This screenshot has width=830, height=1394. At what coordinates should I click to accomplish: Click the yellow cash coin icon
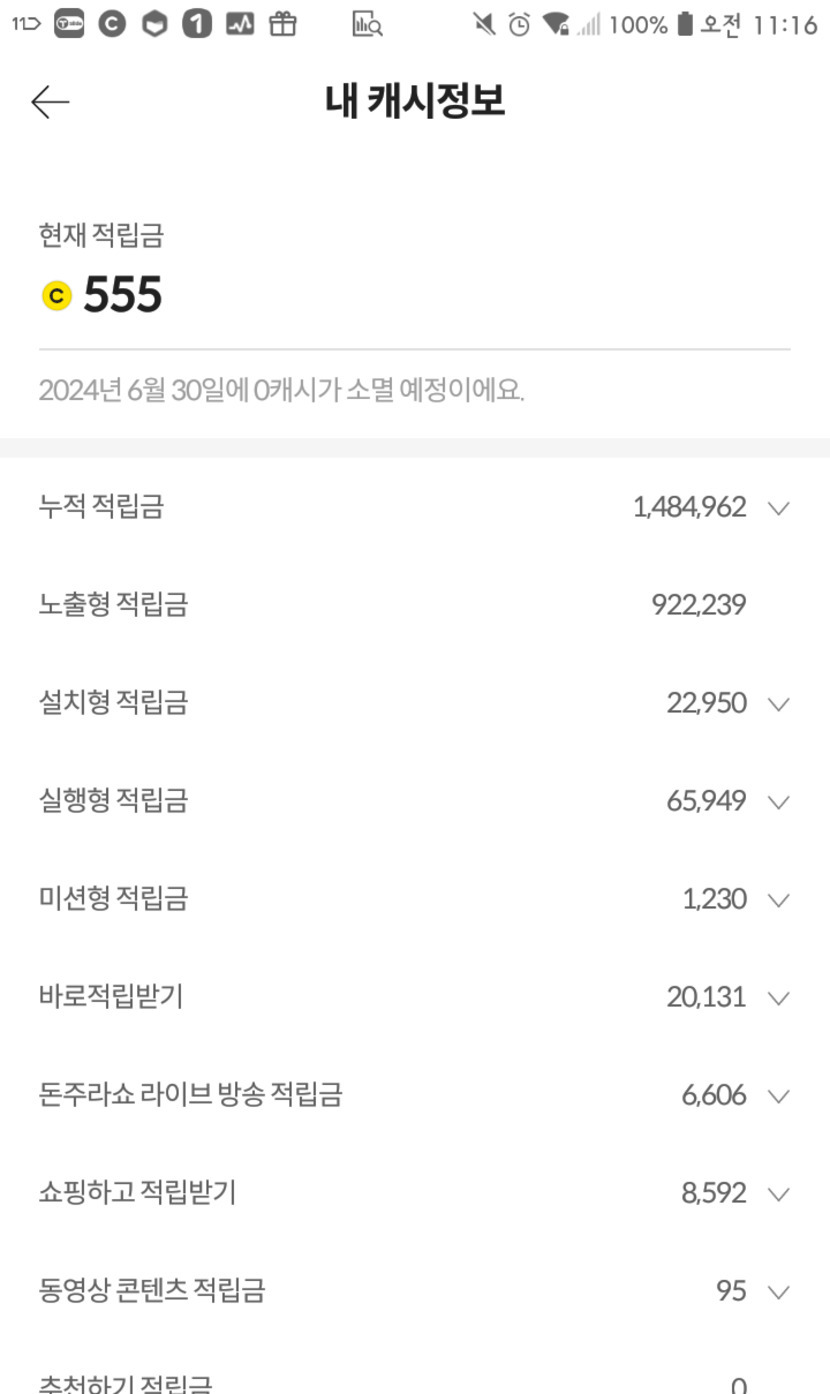coord(57,296)
